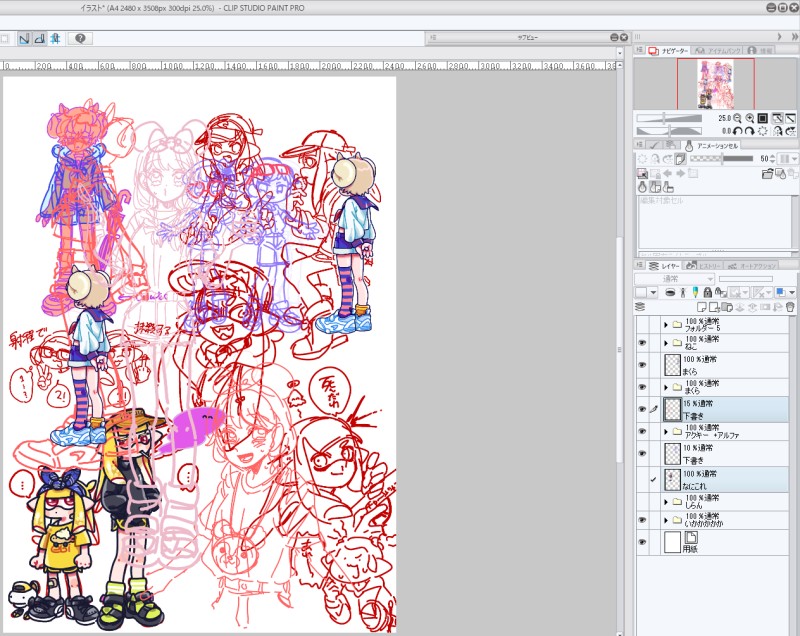Click the snap to ruler icon in command bar

click(23, 39)
